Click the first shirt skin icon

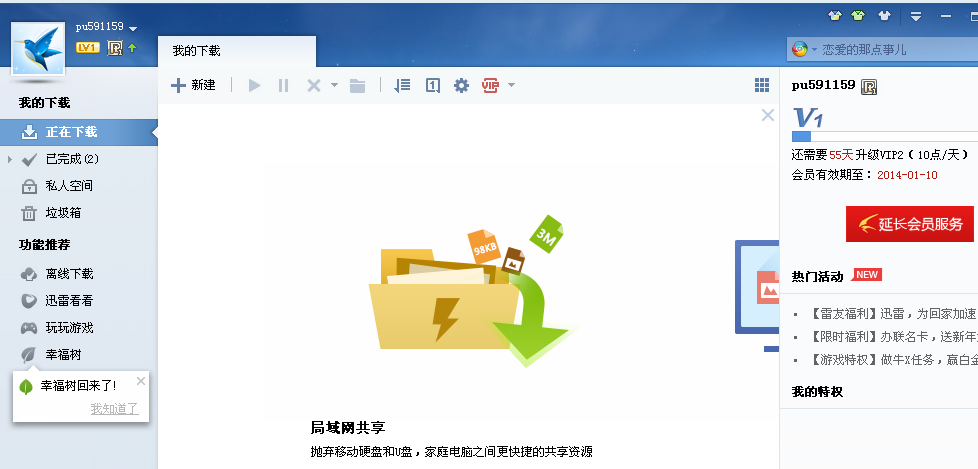tap(835, 16)
